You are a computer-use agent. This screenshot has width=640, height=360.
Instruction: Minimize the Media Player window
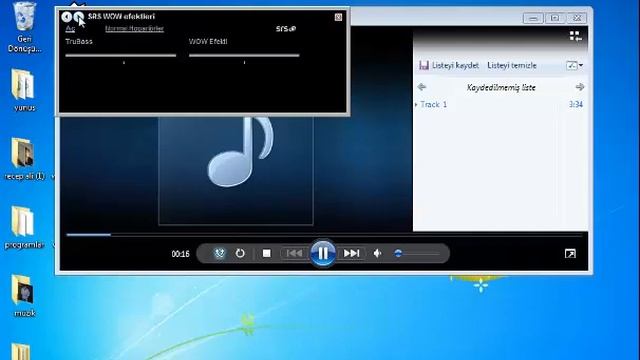(x=533, y=18)
